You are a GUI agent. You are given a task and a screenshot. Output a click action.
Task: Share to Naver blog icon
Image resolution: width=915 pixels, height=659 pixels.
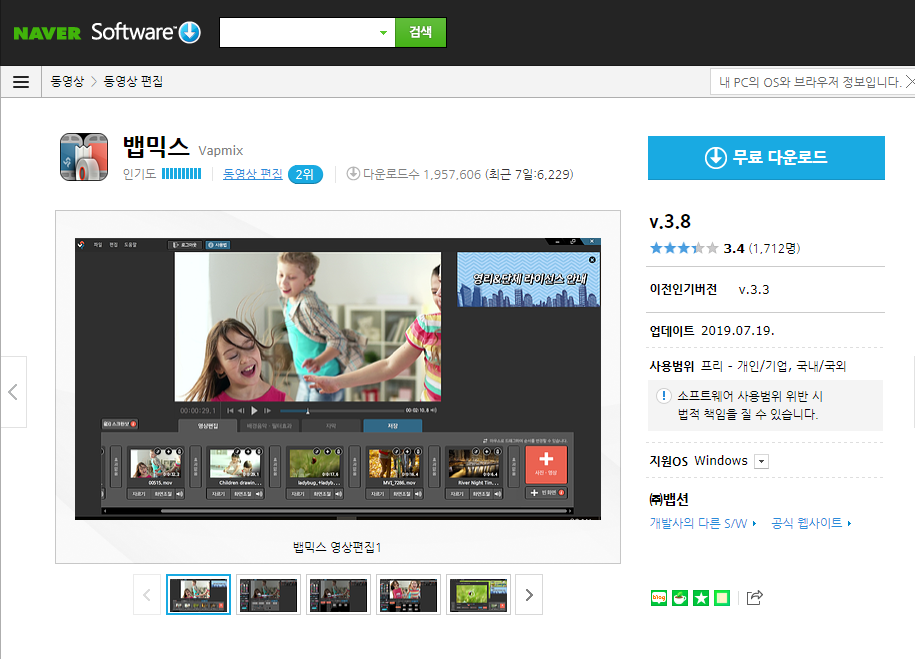coord(659,598)
